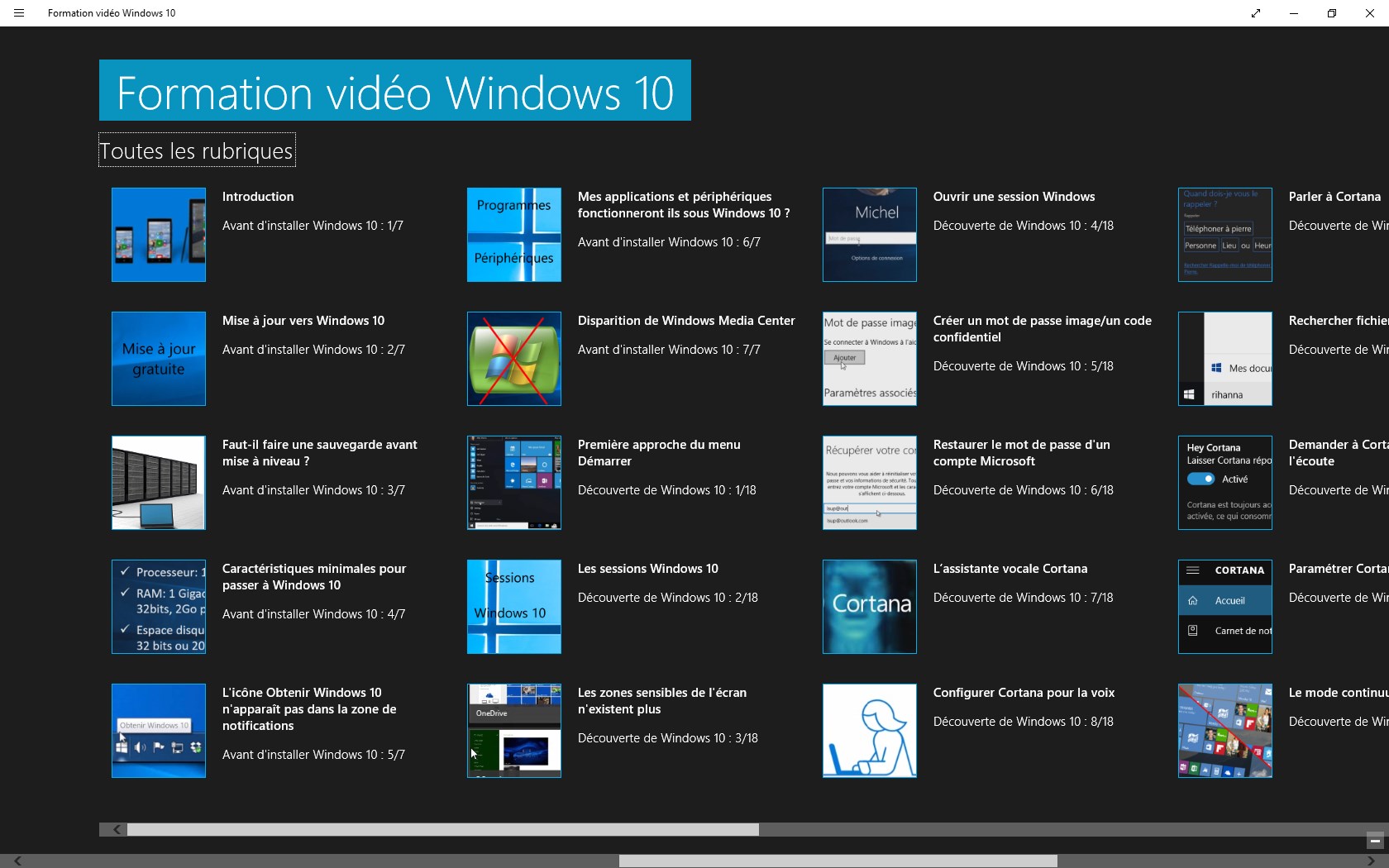Open the Cortana Accueil menu thumbnail
The width and height of the screenshot is (1389, 868).
pyautogui.click(x=1225, y=607)
